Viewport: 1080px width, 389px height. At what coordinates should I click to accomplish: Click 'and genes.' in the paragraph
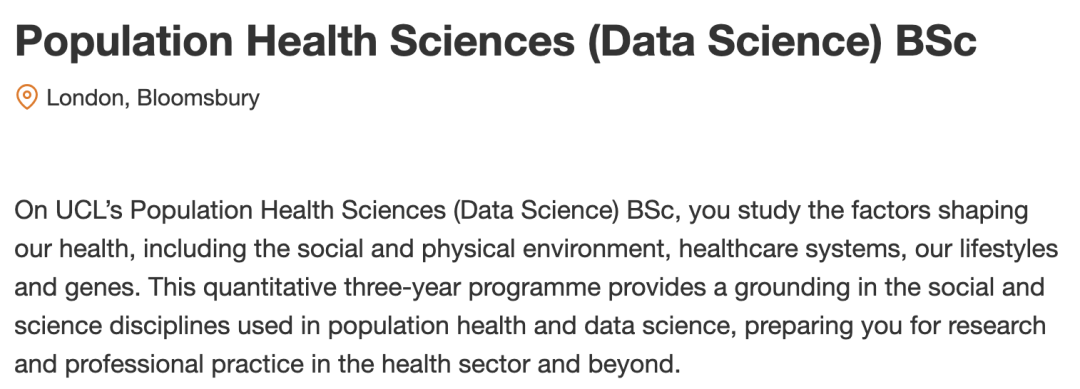pyautogui.click(x=77, y=288)
